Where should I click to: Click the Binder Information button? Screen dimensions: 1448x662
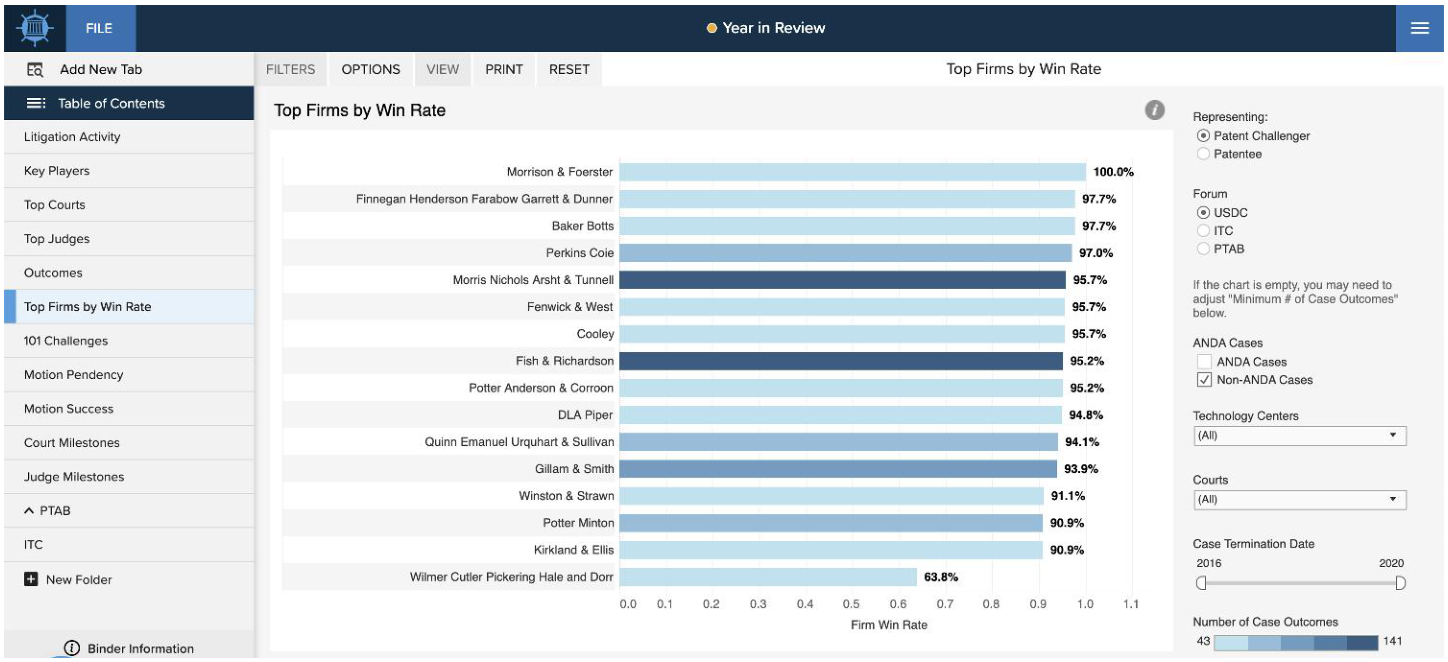128,648
